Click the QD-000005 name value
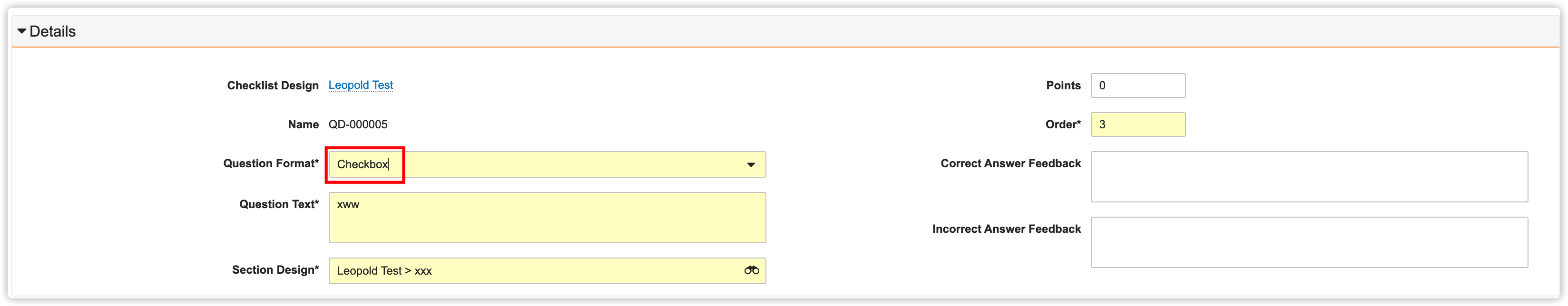1568x306 pixels. click(358, 124)
